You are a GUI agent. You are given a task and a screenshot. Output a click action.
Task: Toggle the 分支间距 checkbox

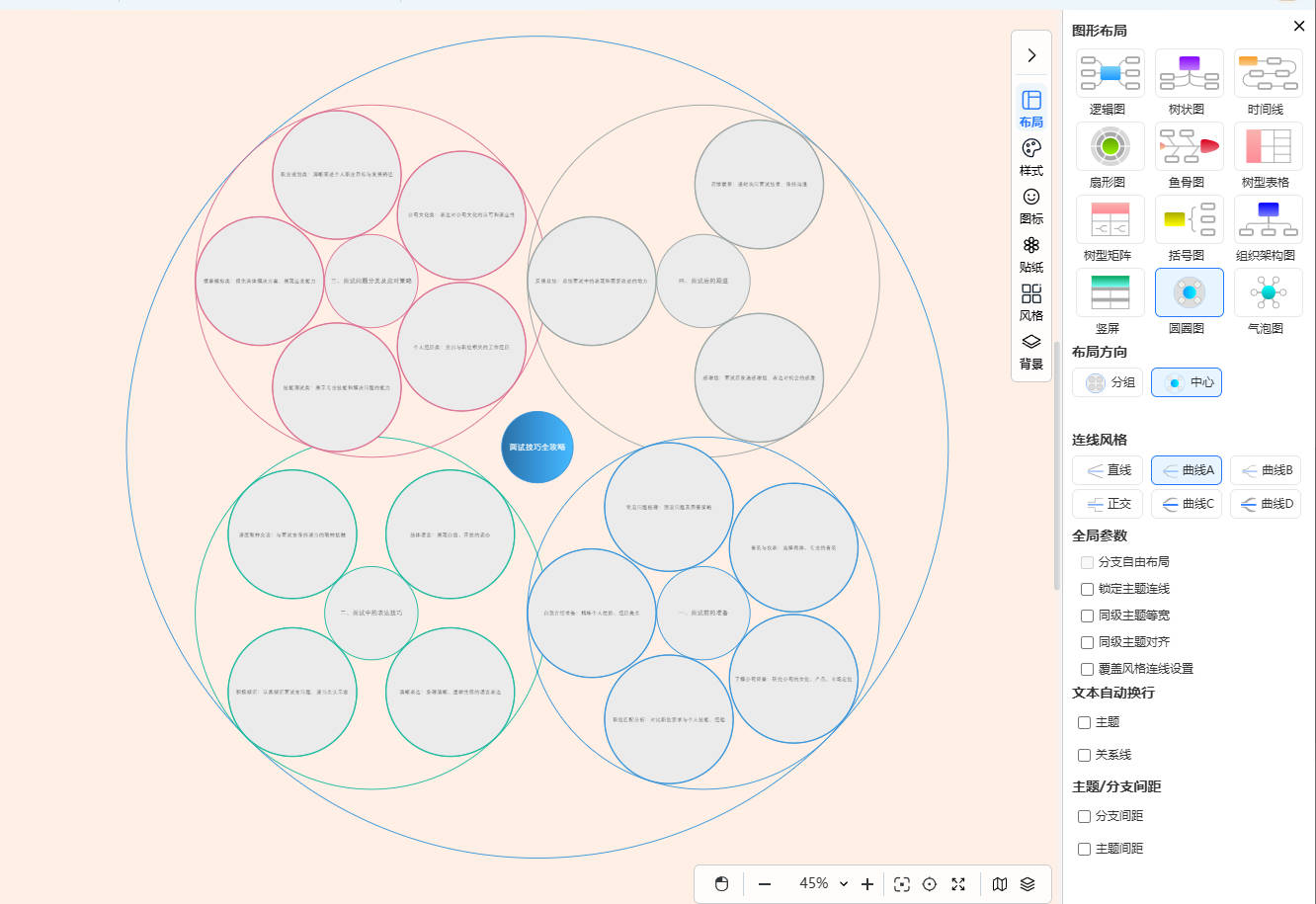[x=1085, y=817]
